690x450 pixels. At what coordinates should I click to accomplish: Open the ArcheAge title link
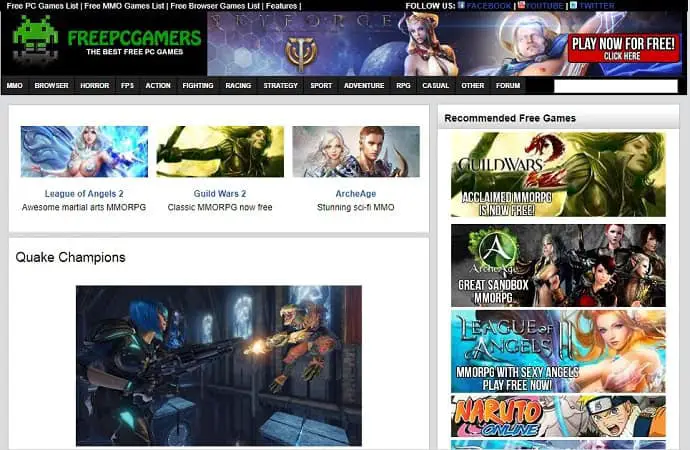point(356,194)
